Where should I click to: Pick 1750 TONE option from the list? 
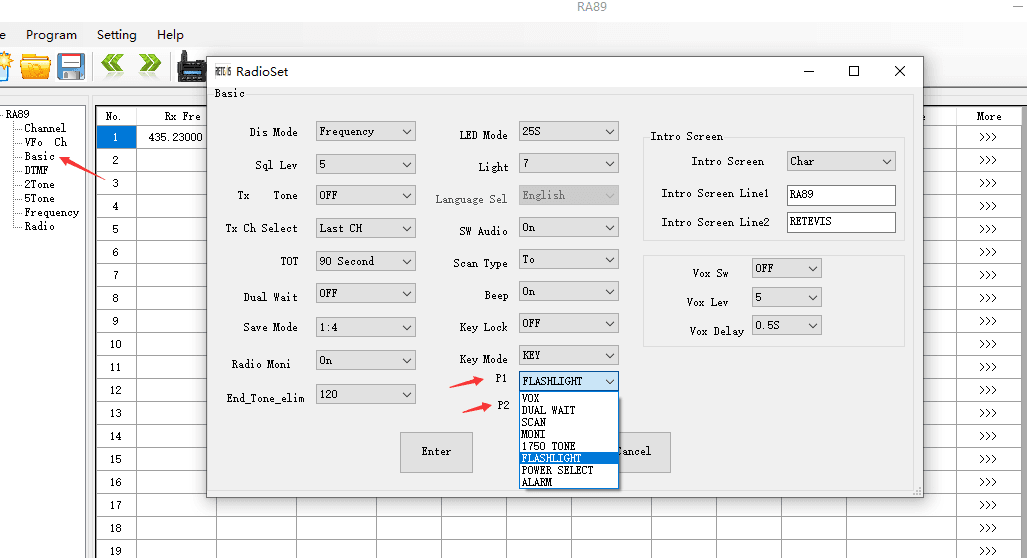click(548, 446)
